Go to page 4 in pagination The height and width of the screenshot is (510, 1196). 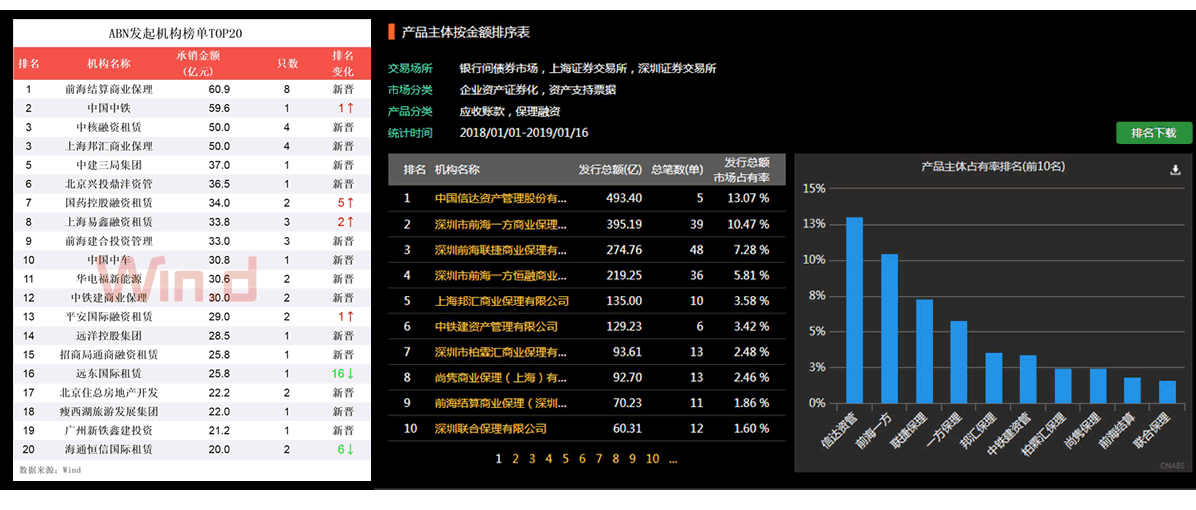548,459
